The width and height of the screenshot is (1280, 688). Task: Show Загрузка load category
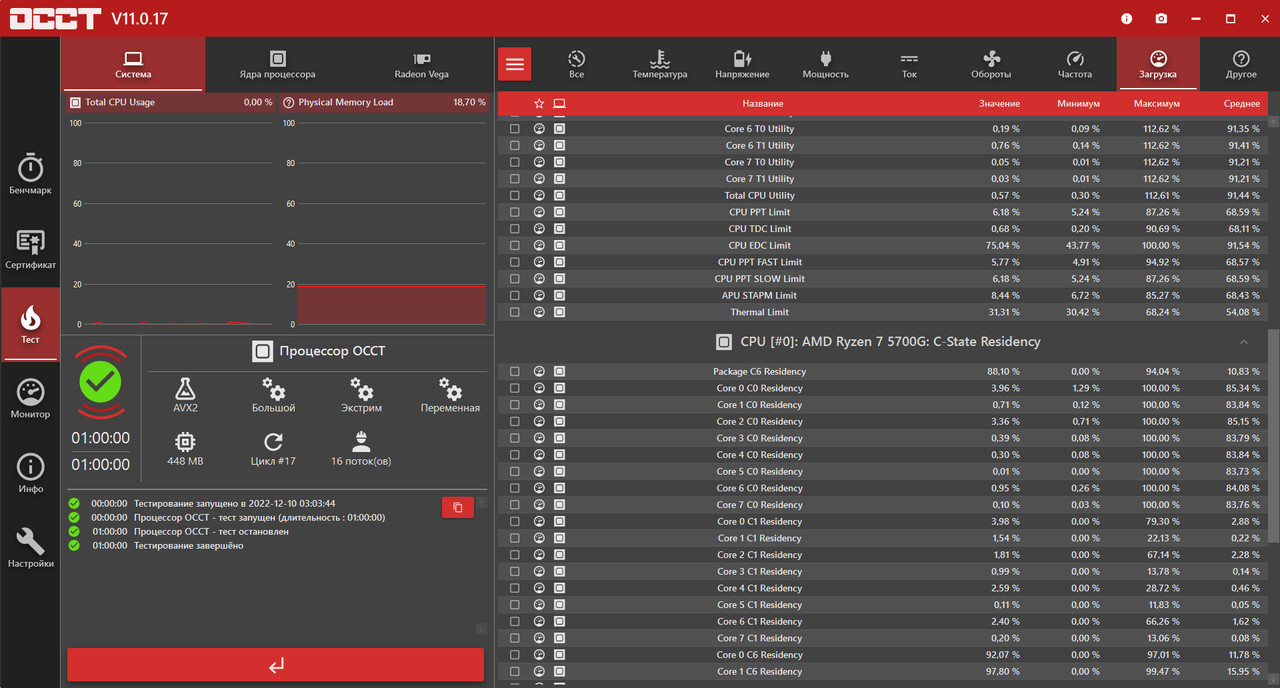pyautogui.click(x=1157, y=64)
